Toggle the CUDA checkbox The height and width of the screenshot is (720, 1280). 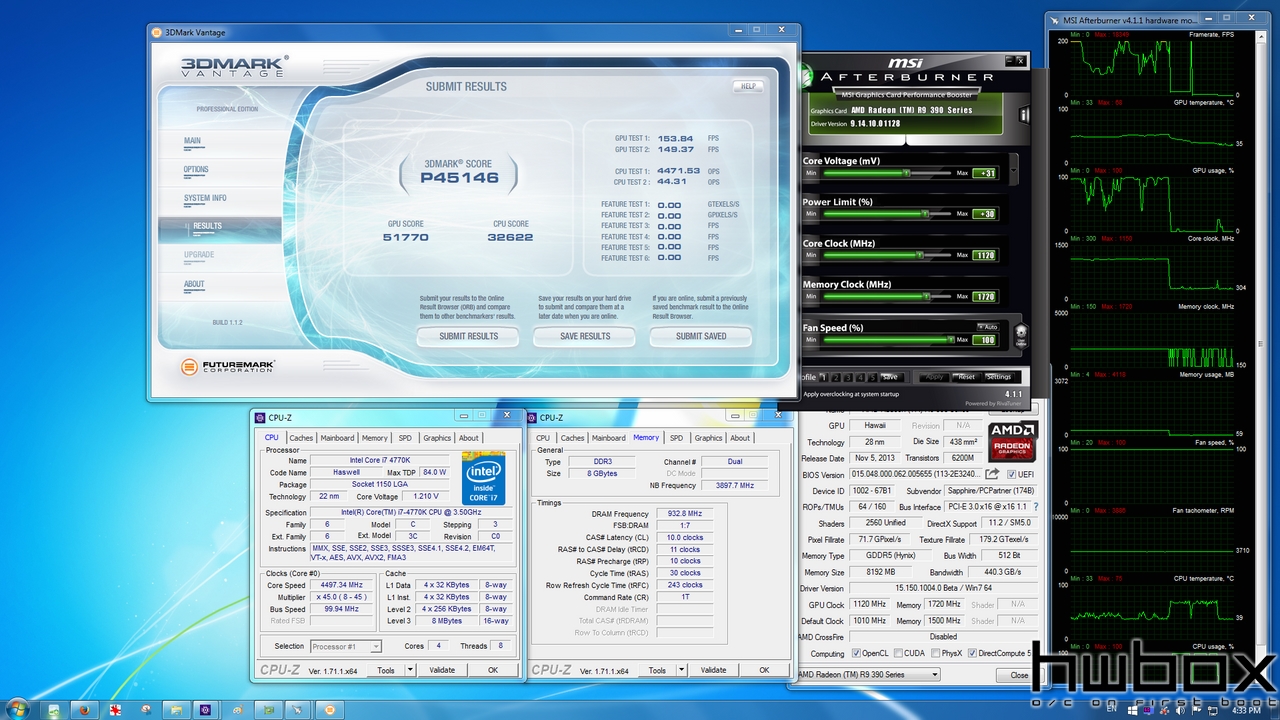pyautogui.click(x=896, y=653)
